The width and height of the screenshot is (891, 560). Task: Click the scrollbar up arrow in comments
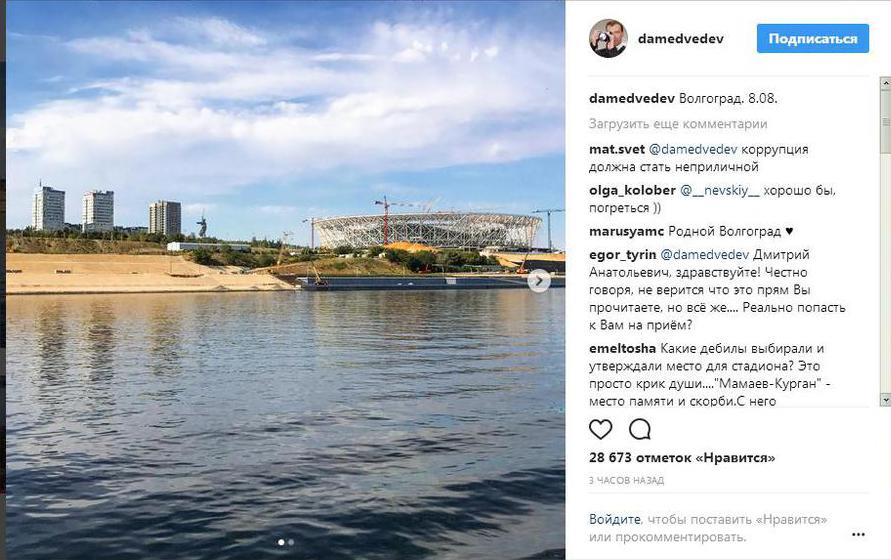click(885, 83)
